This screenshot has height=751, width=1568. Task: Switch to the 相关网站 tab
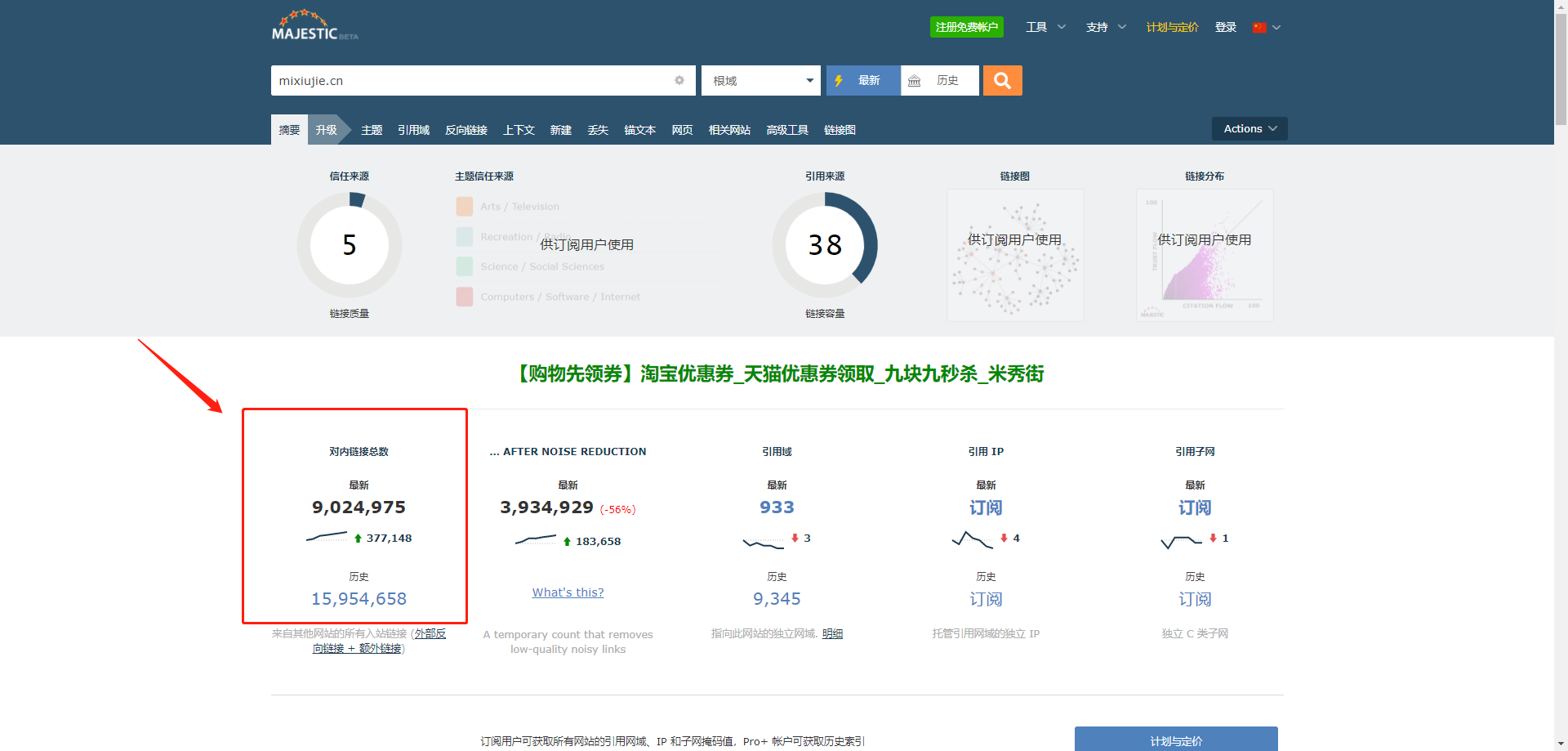(729, 130)
